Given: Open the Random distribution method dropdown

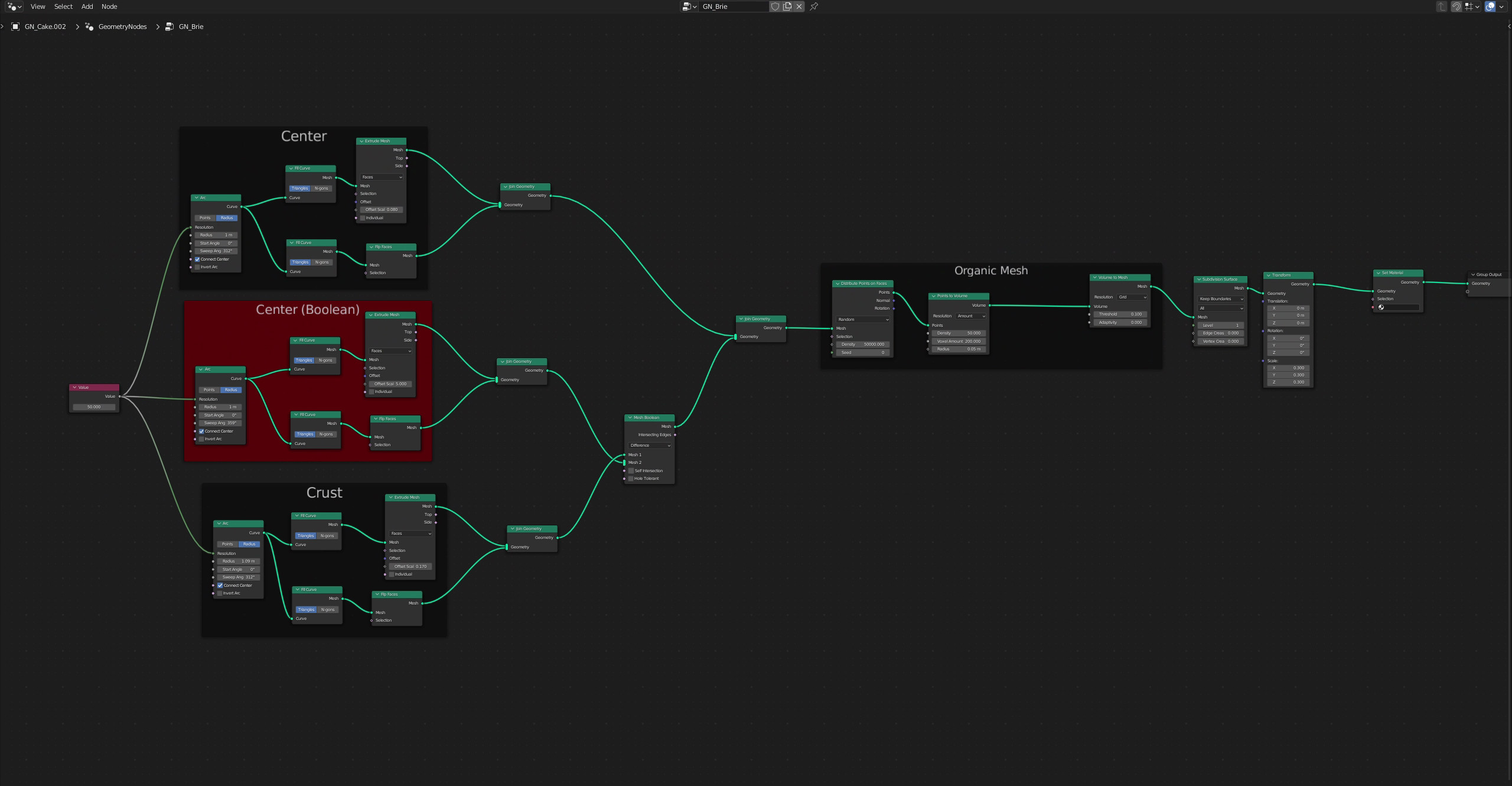Looking at the screenshot, I should (x=862, y=319).
